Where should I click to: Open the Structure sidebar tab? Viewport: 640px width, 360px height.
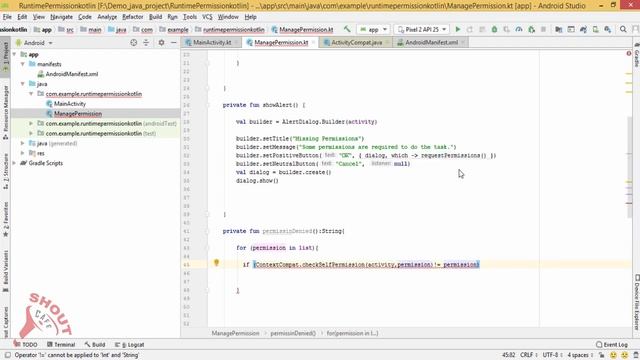(x=5, y=171)
